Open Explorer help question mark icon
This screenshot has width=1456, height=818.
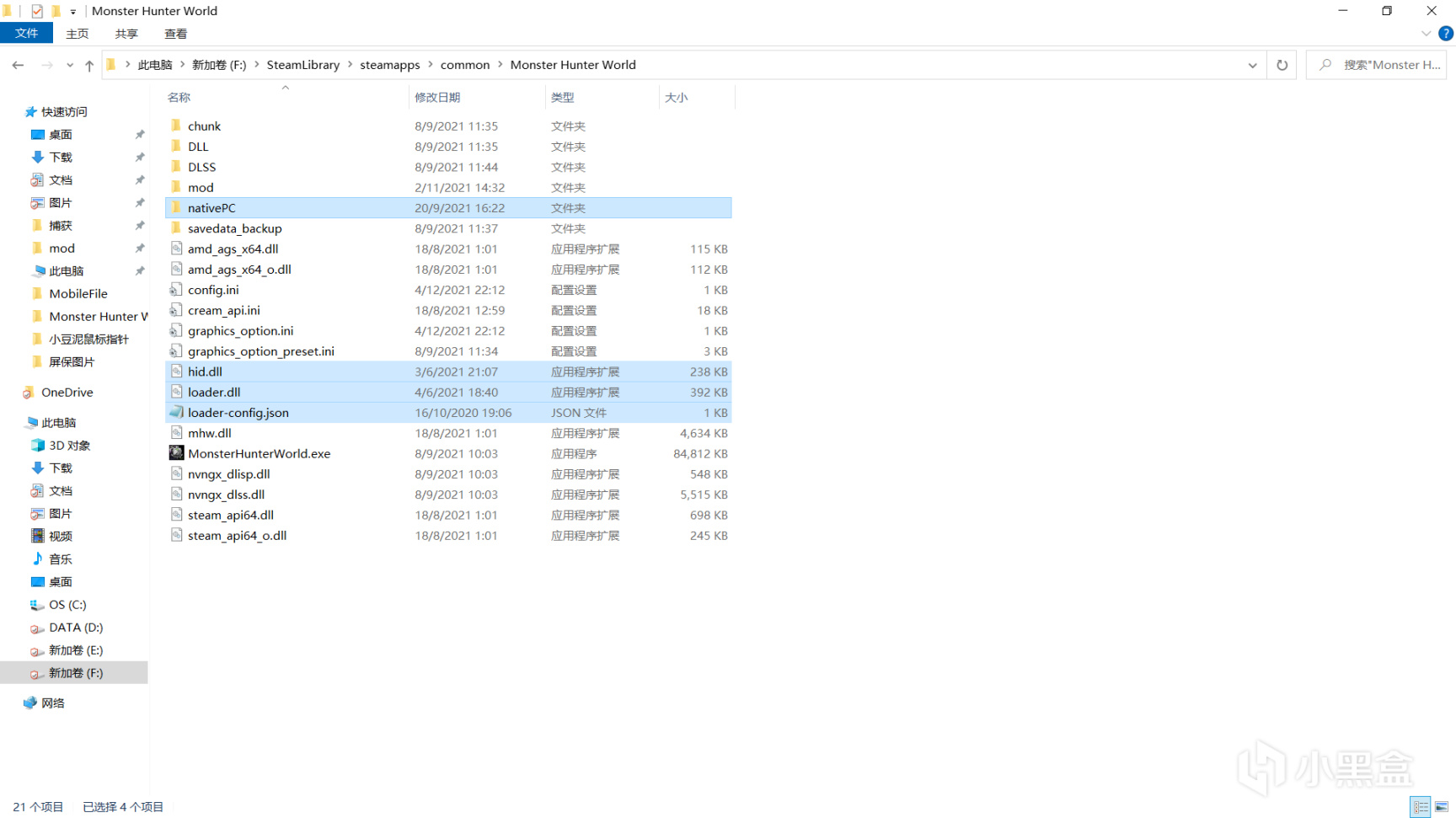pos(1446,34)
